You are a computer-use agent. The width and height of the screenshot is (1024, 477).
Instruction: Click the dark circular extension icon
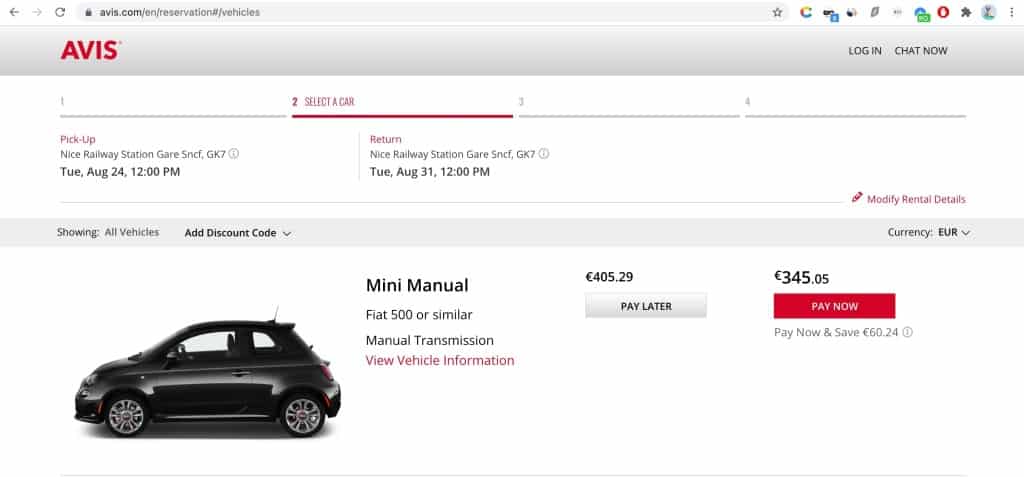click(852, 12)
